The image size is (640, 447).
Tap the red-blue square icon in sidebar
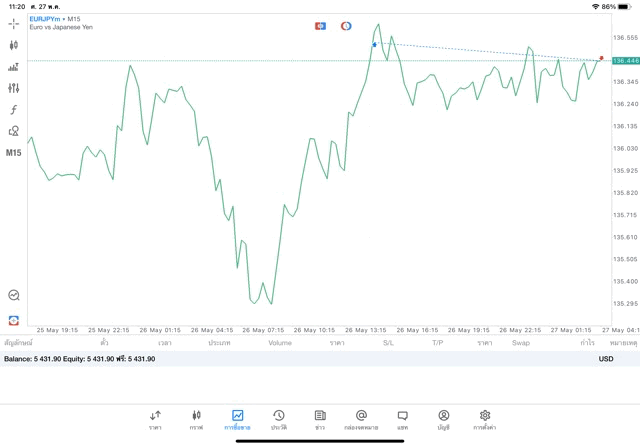pos(13,320)
